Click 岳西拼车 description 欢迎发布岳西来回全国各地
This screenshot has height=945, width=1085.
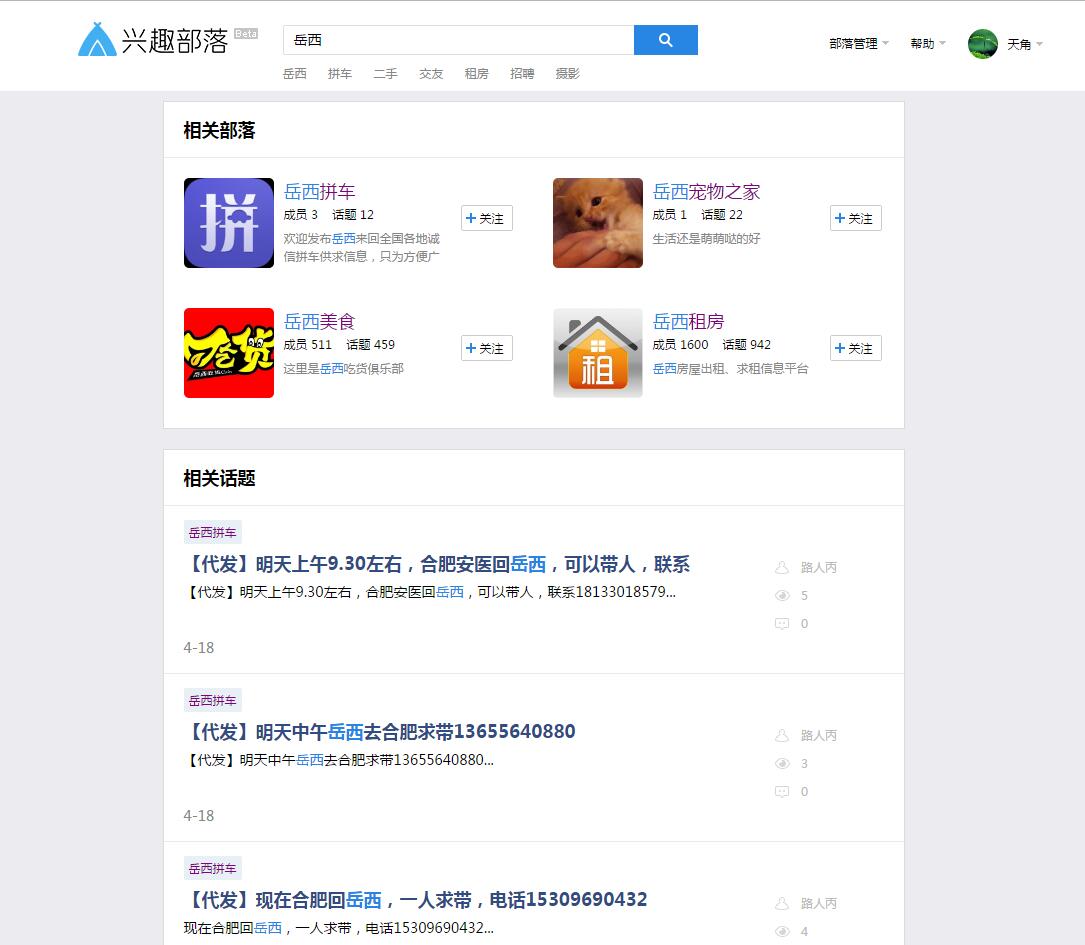click(x=362, y=248)
